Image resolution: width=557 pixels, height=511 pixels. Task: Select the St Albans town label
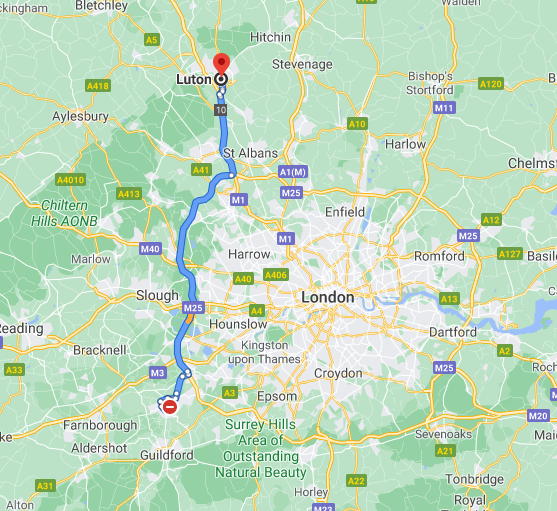(x=250, y=153)
